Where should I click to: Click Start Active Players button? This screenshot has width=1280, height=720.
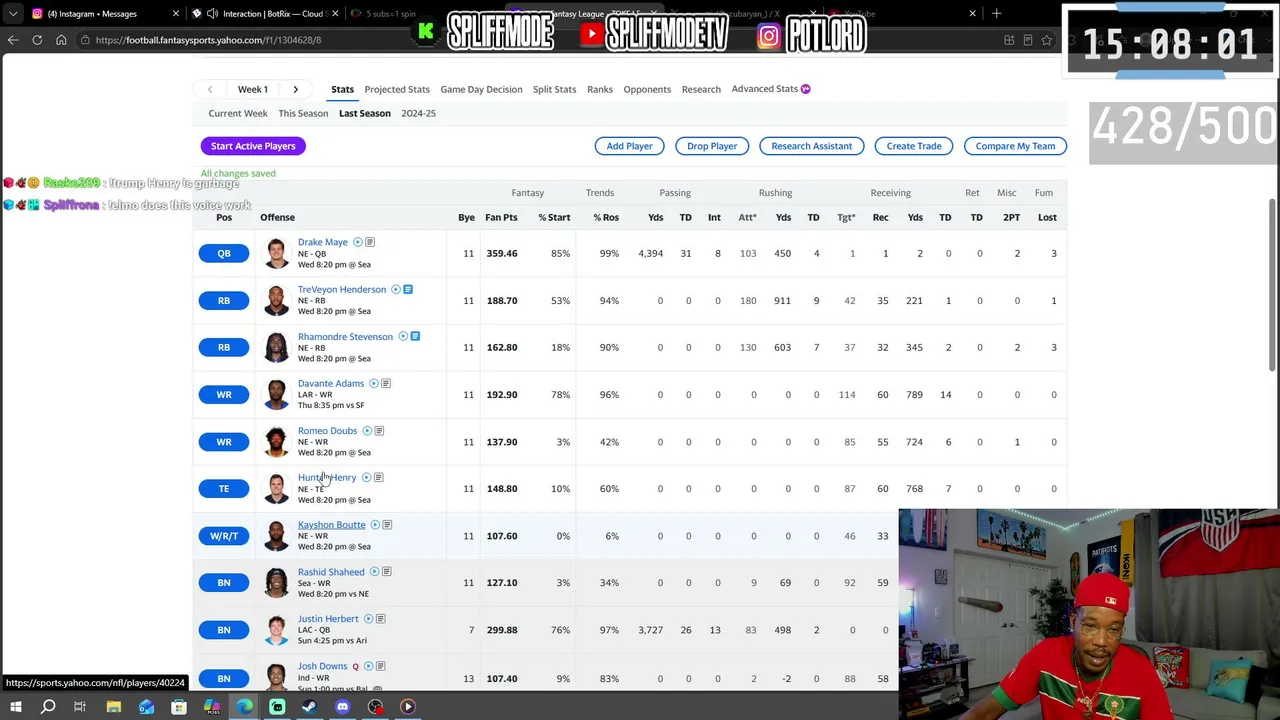click(253, 146)
